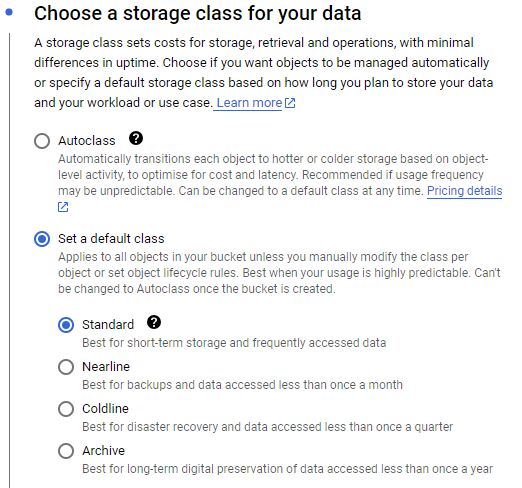Viewport: 522px width, 488px height.
Task: Click external link icon below Pricing details
Action: pyautogui.click(x=63, y=207)
